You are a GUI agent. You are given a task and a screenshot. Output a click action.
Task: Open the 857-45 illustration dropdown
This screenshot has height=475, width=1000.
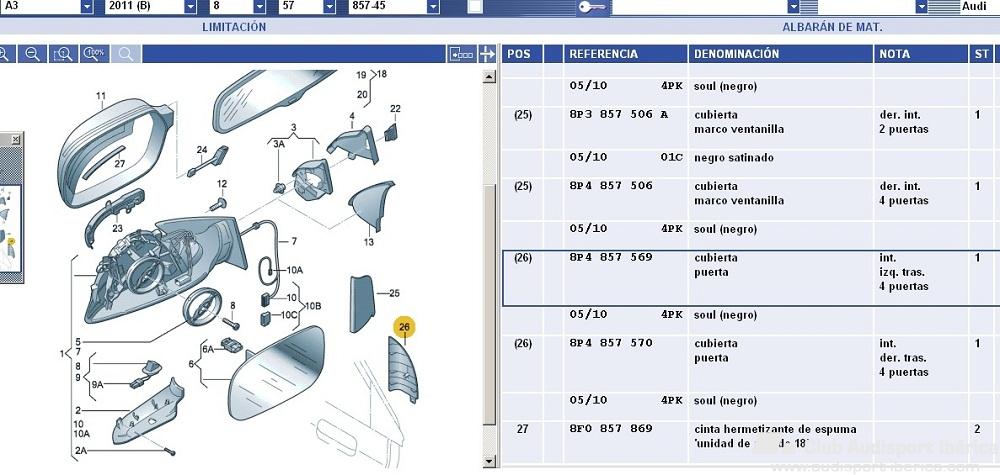pyautogui.click(x=433, y=7)
